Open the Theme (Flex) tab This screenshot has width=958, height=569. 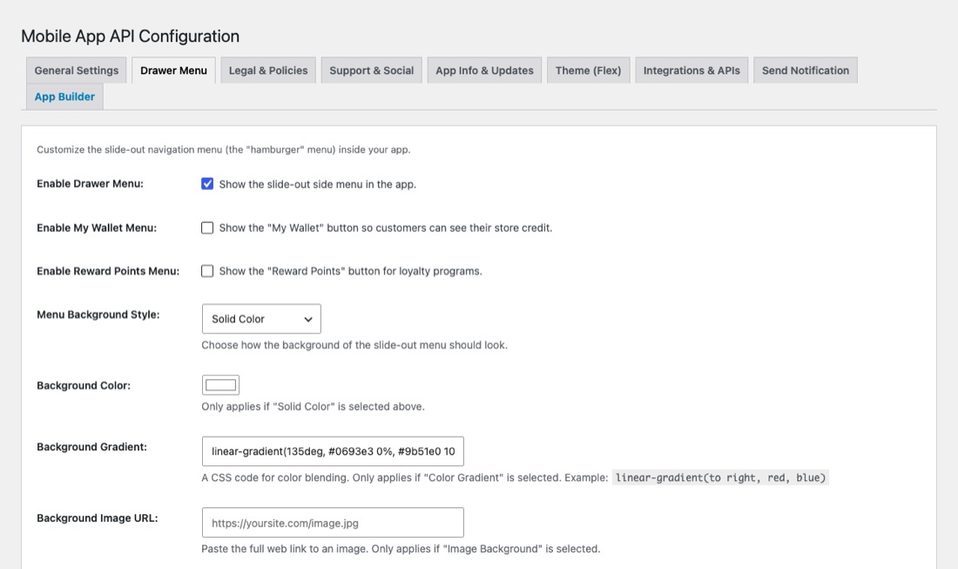tap(588, 70)
